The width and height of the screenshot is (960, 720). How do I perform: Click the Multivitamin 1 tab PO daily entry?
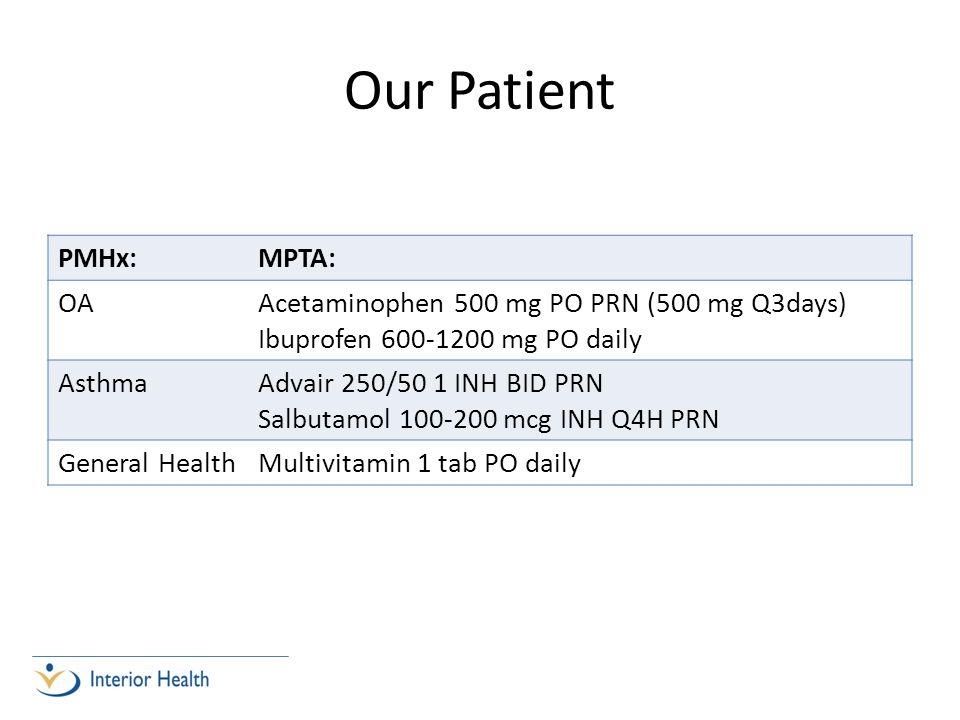click(419, 463)
